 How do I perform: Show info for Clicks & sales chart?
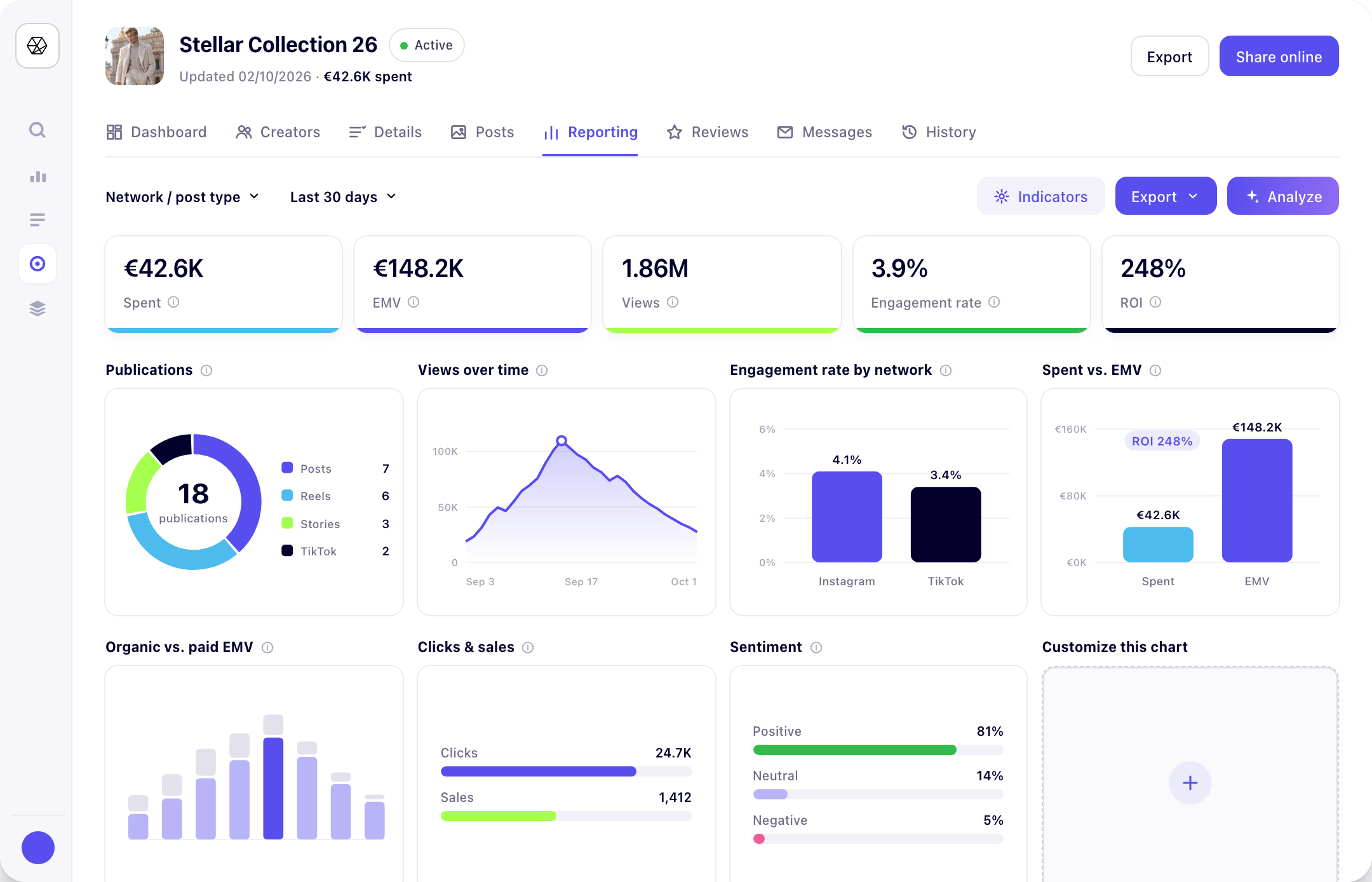tap(528, 648)
